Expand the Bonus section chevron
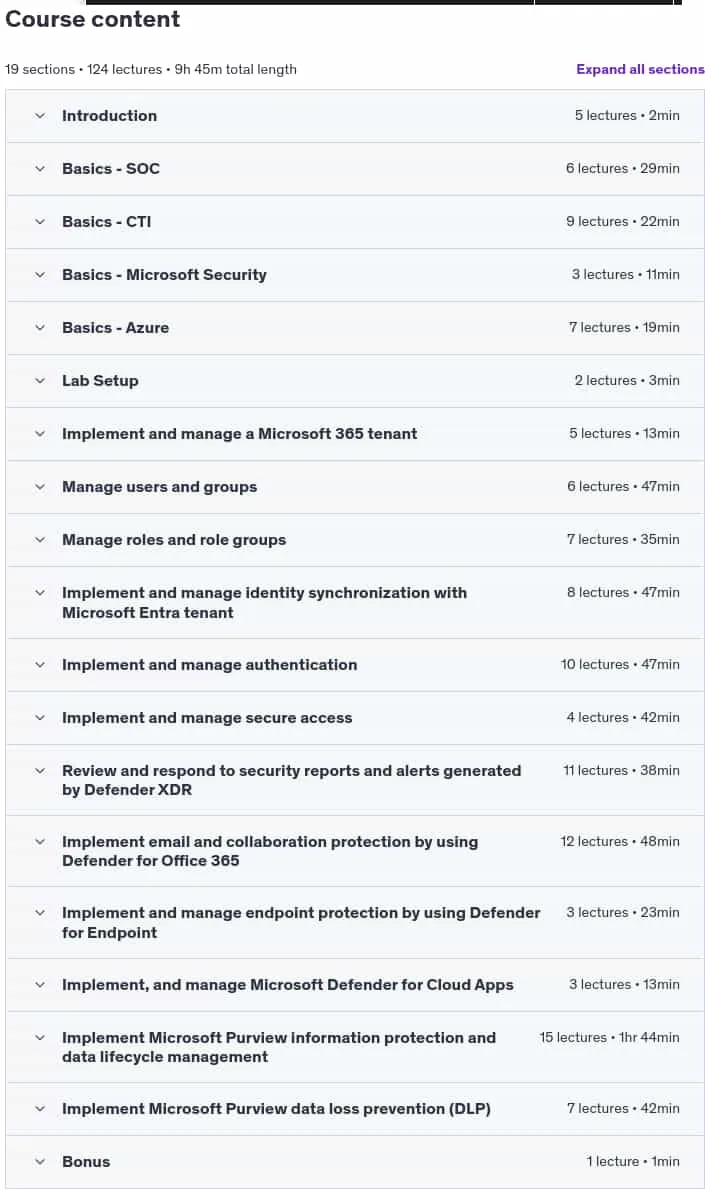The image size is (705, 1189). (40, 1162)
